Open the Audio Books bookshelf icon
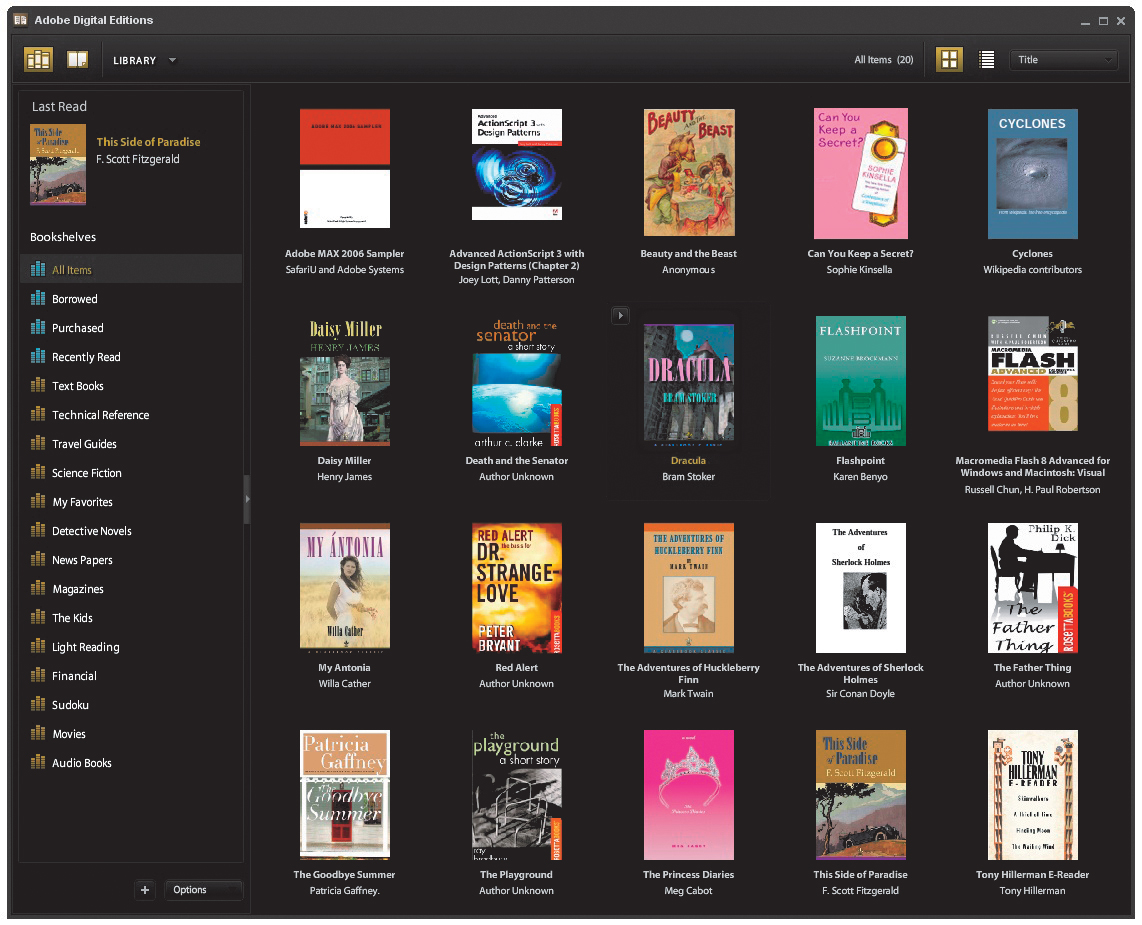This screenshot has width=1142, height=925. (39, 763)
